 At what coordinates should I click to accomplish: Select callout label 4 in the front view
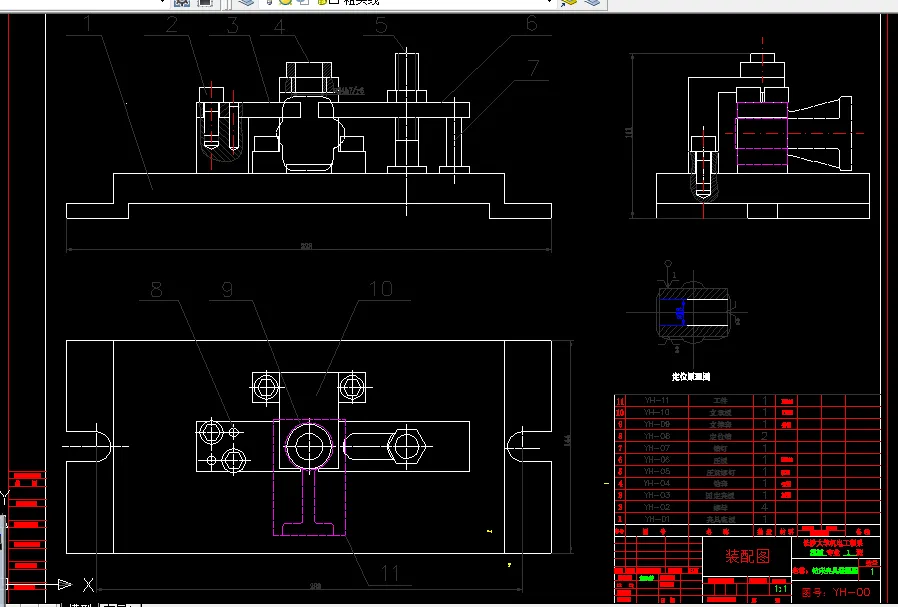coord(279,26)
